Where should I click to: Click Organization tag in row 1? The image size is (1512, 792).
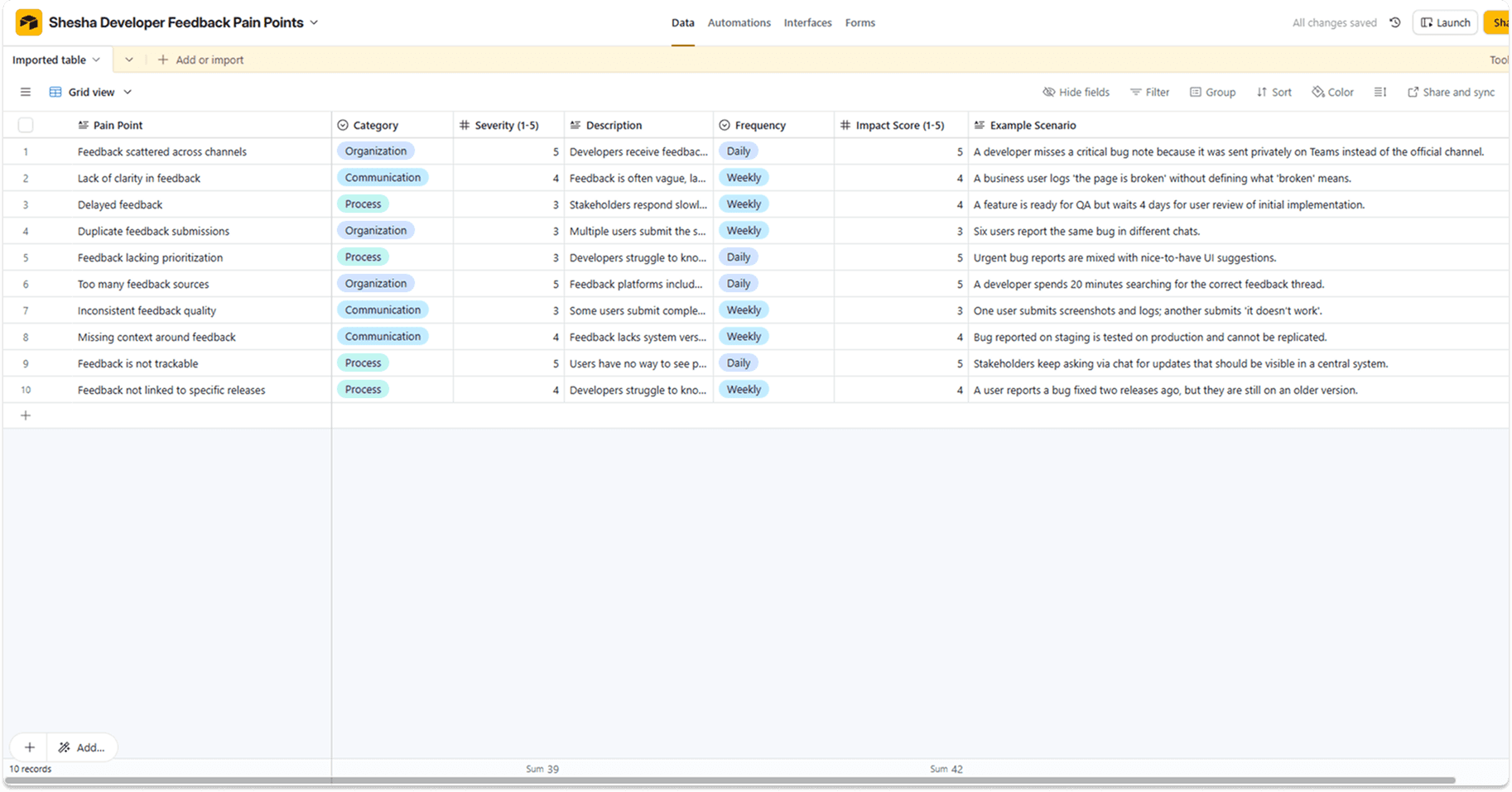[x=375, y=151]
